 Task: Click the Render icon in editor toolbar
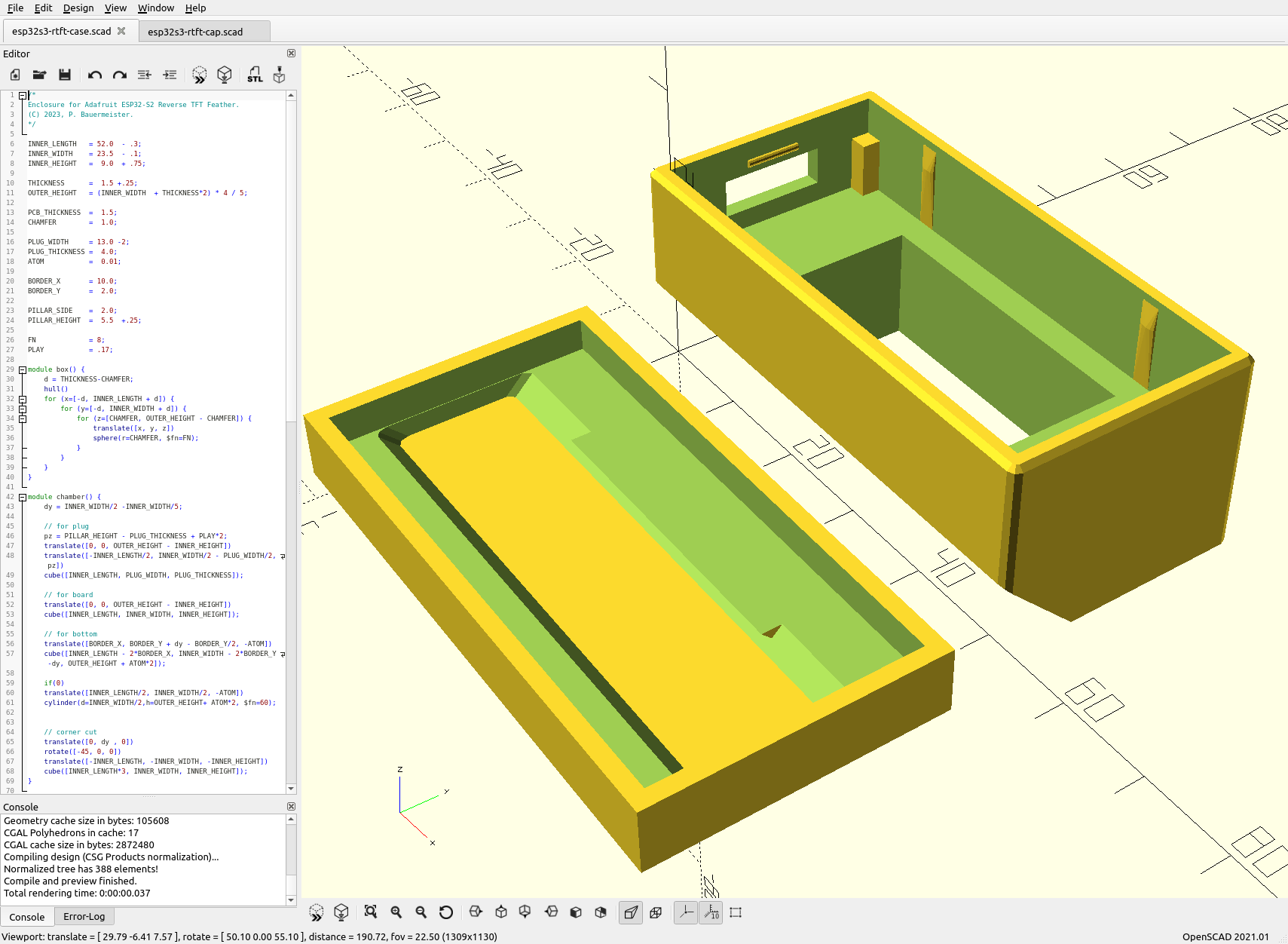[224, 75]
